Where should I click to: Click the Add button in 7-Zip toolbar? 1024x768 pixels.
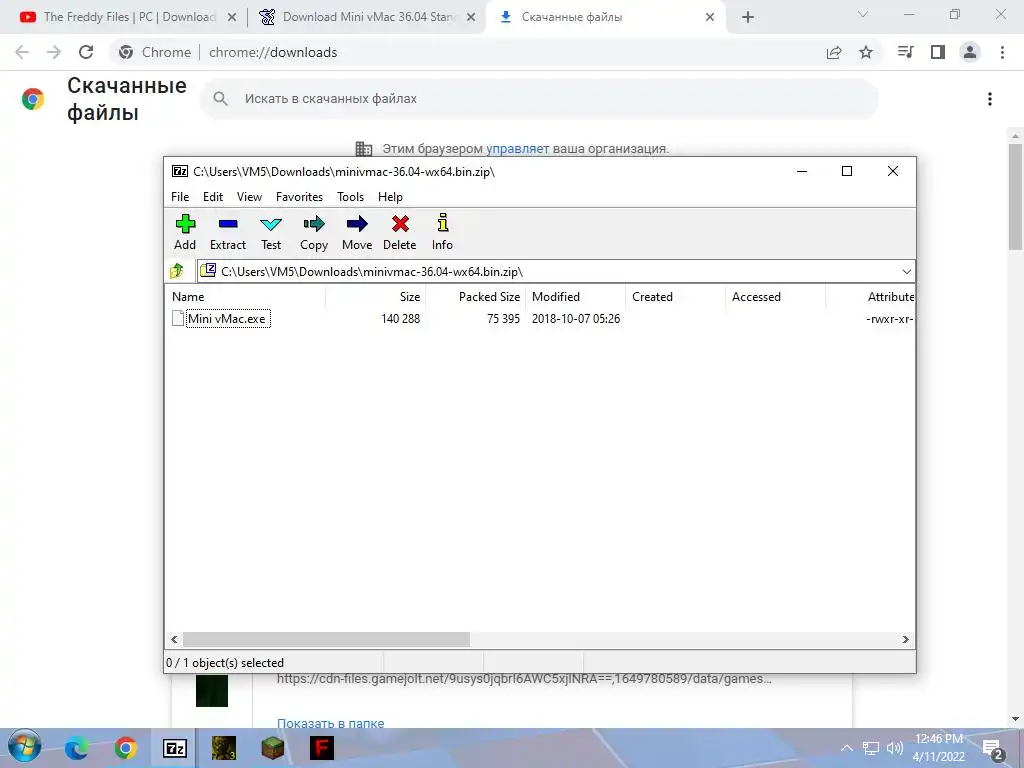coord(185,232)
